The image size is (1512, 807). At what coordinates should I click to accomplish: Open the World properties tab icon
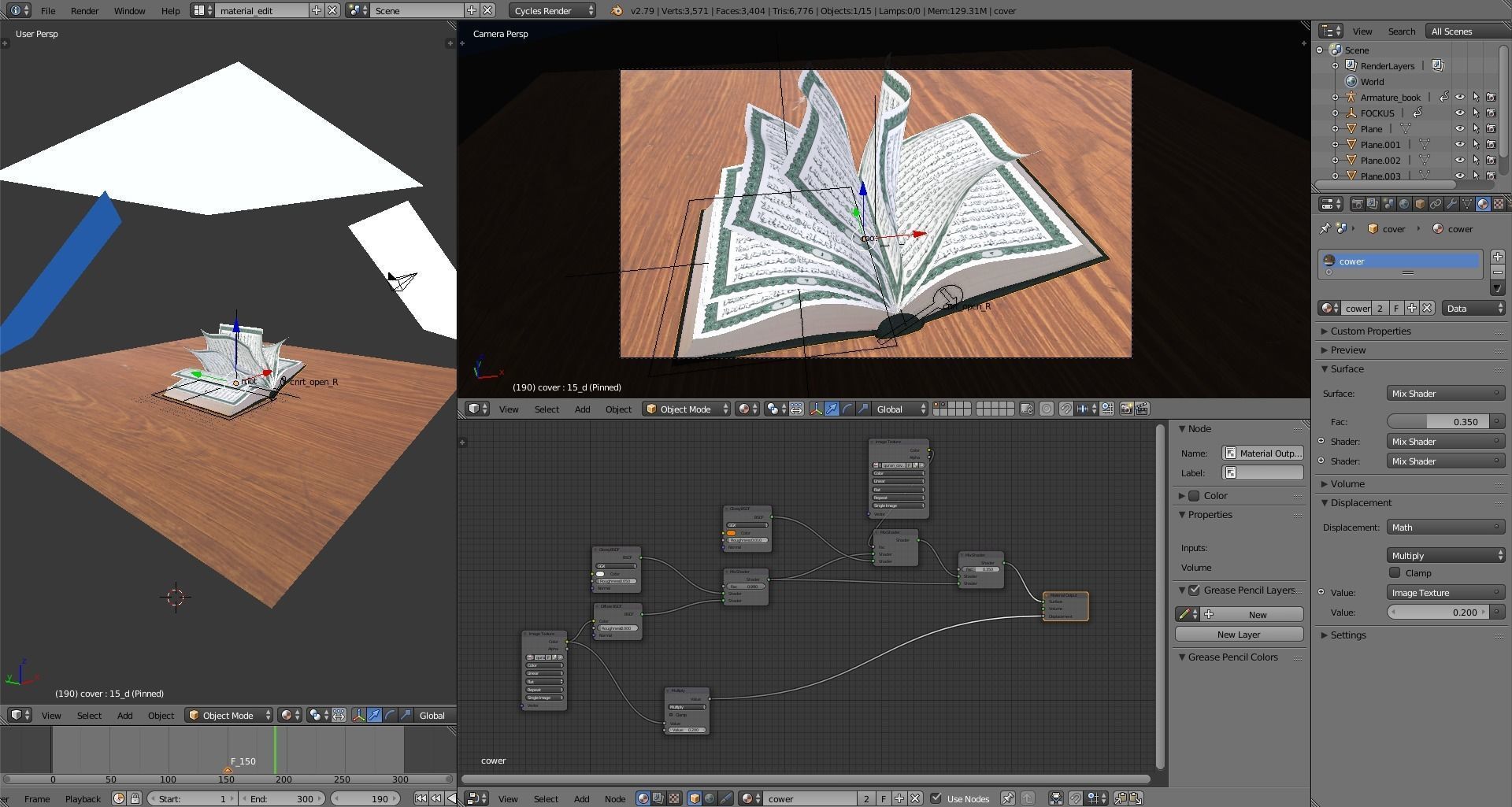1404,204
